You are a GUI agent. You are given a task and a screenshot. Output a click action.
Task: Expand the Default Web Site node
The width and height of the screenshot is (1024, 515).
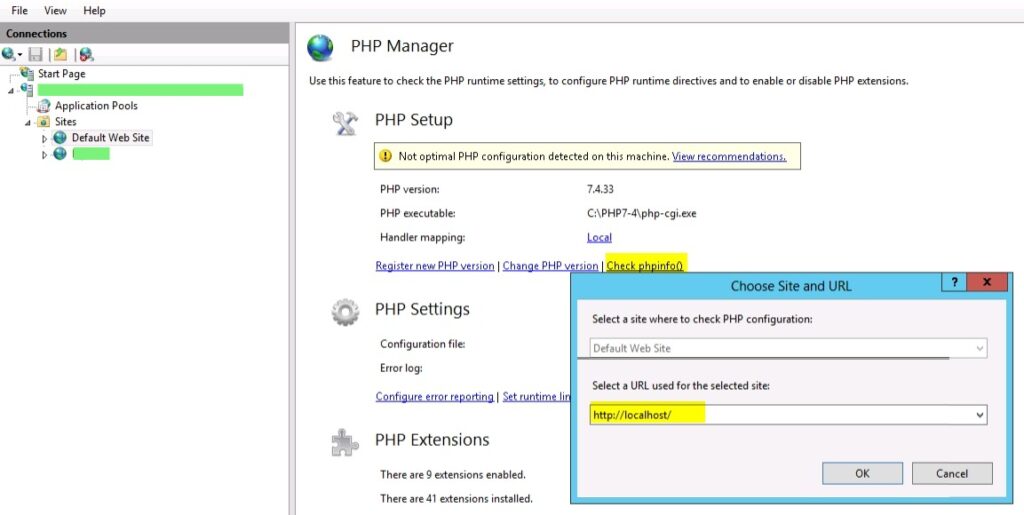pyautogui.click(x=44, y=138)
